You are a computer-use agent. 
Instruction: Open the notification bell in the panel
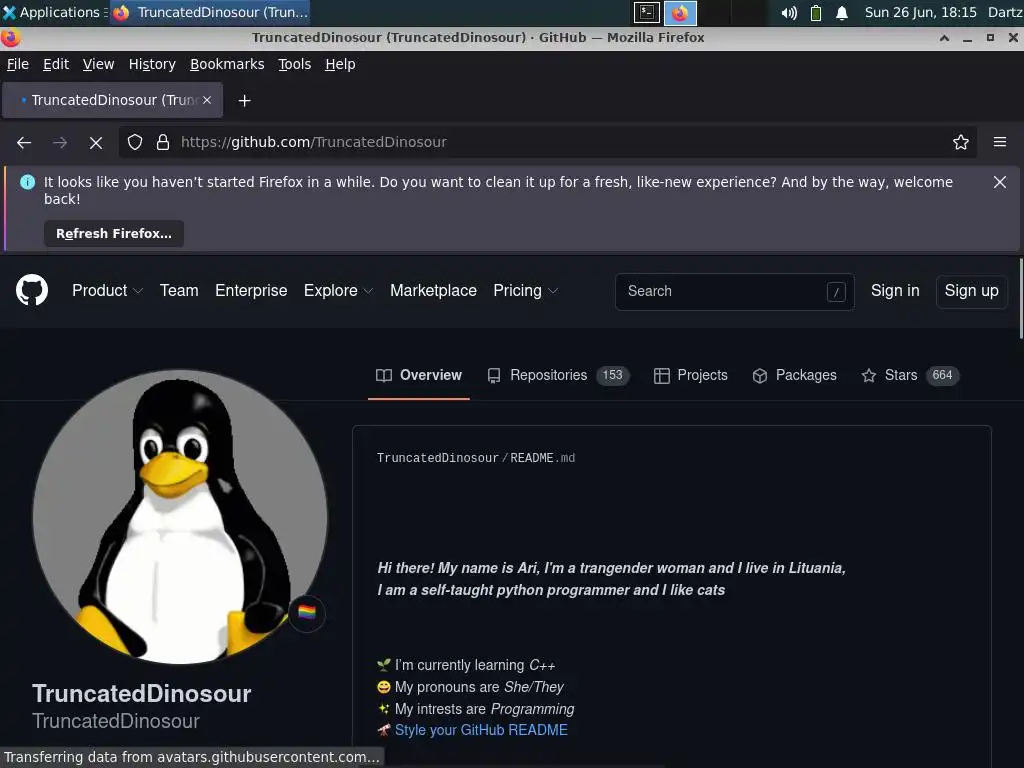tap(842, 12)
